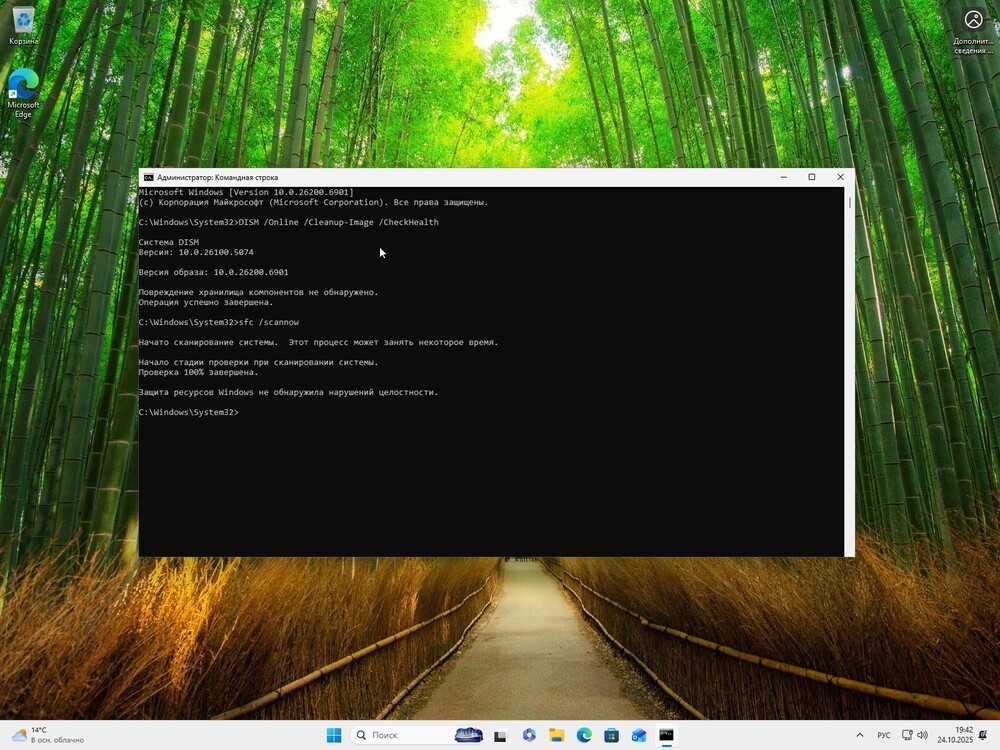Open Task View from the taskbar
Image resolution: width=1000 pixels, height=750 pixels.
tap(500, 735)
